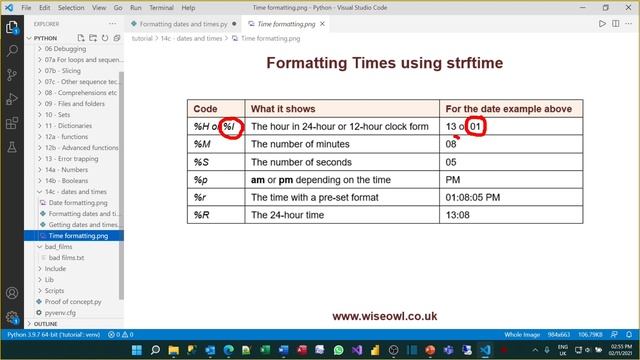Expand the 06 Debugging folder
Image resolution: width=640 pixels, height=360 pixels.
click(x=65, y=49)
